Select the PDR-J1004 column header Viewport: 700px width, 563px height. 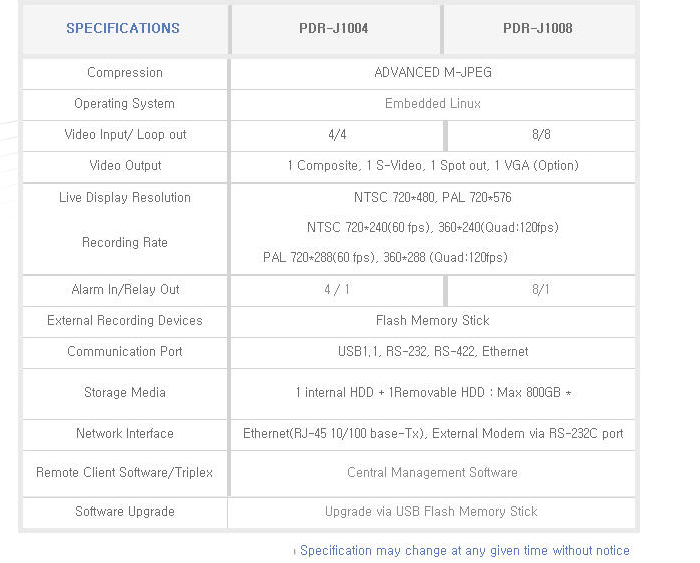(x=333, y=29)
